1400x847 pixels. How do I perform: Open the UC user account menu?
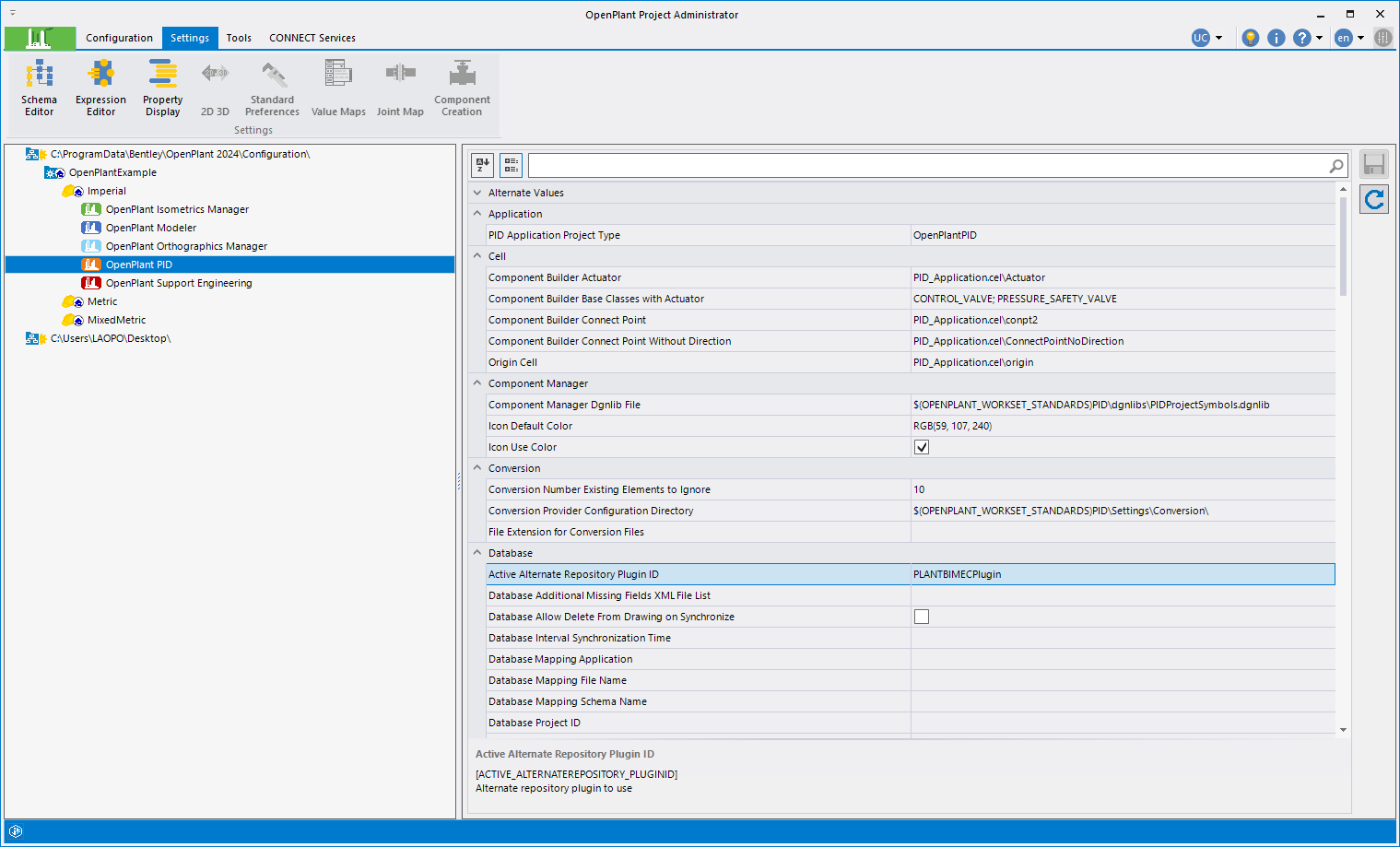point(1206,38)
